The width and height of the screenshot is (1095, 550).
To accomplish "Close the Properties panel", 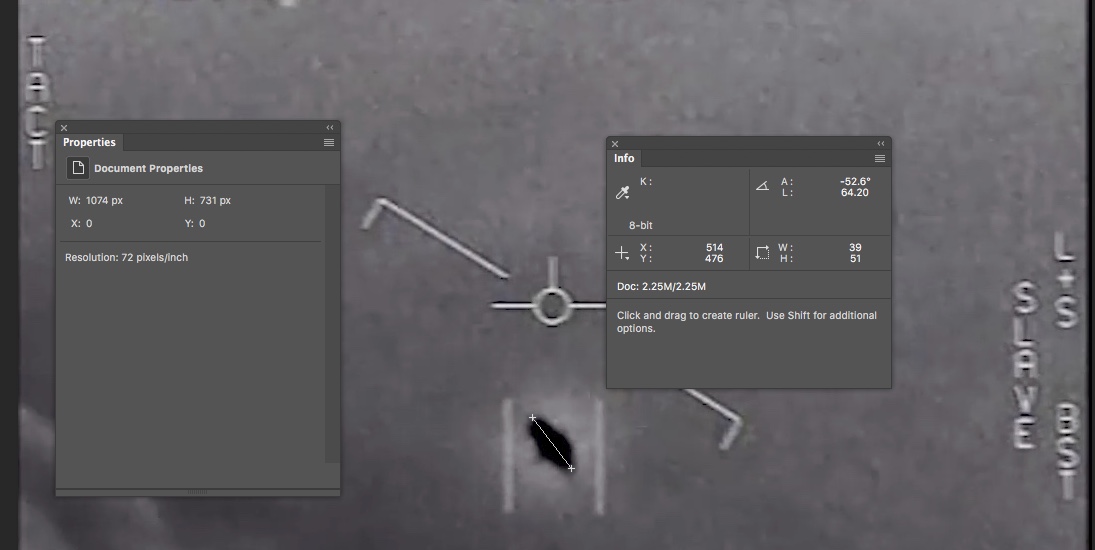I will point(65,128).
